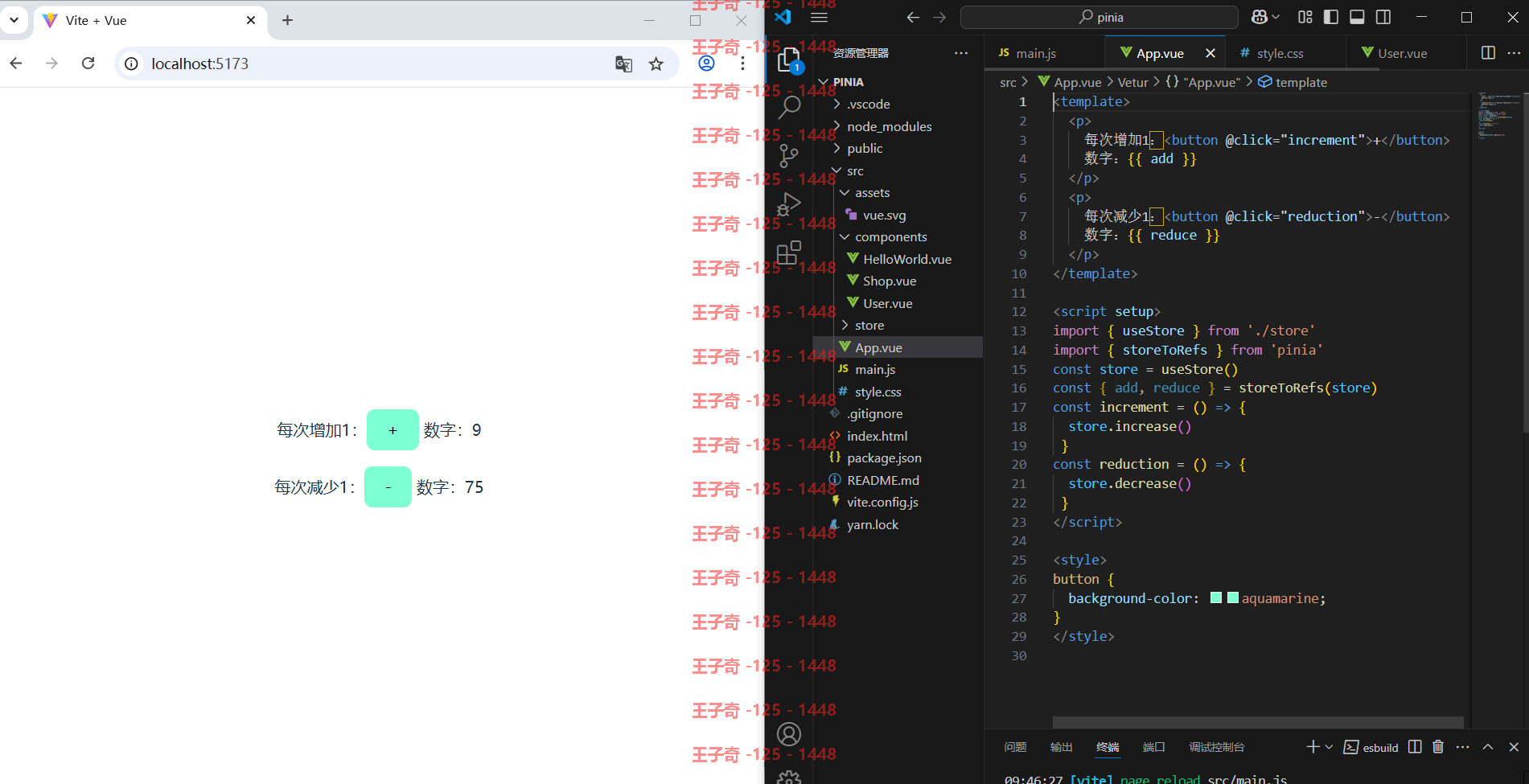This screenshot has height=784, width=1529.
Task: Open a new browser tab
Action: point(287,20)
